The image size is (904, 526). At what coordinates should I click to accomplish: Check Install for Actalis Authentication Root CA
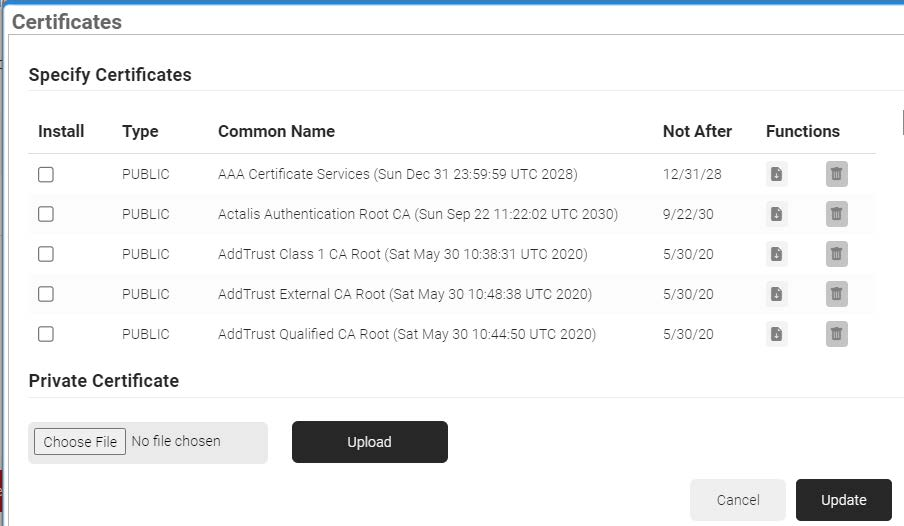click(46, 214)
